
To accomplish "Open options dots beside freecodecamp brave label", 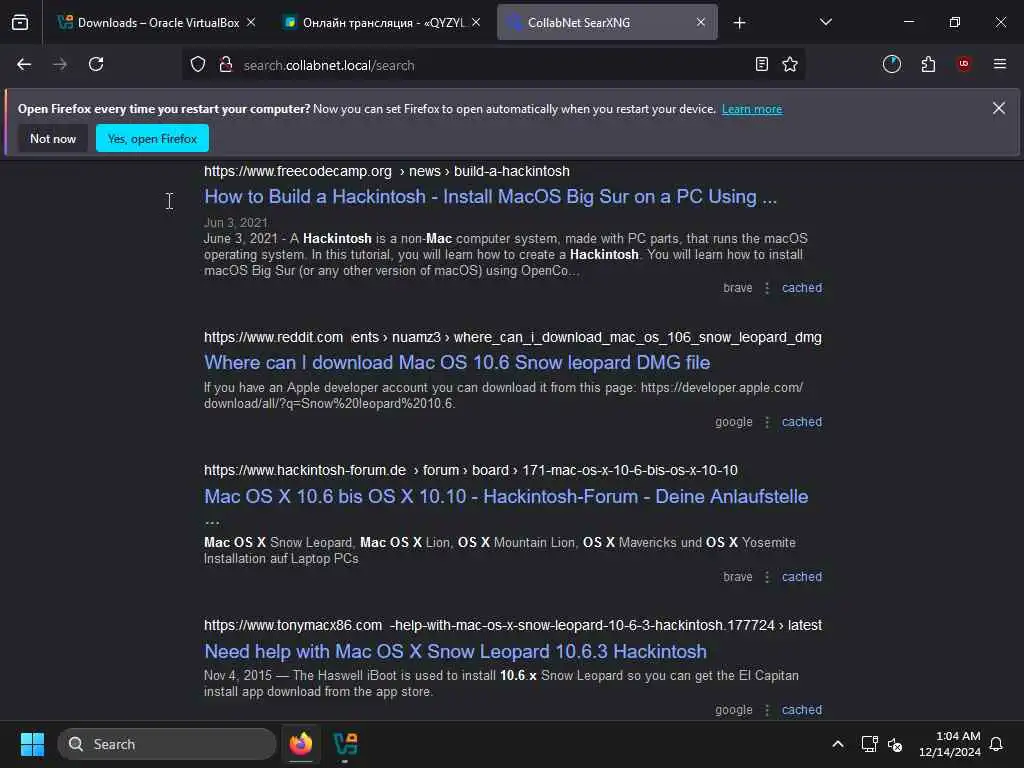I will (767, 288).
